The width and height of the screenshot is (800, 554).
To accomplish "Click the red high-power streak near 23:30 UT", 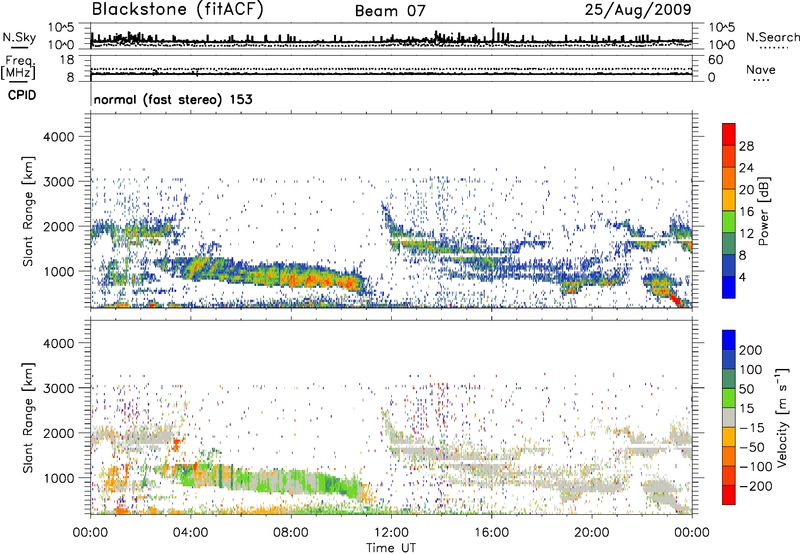I will (x=675, y=299).
